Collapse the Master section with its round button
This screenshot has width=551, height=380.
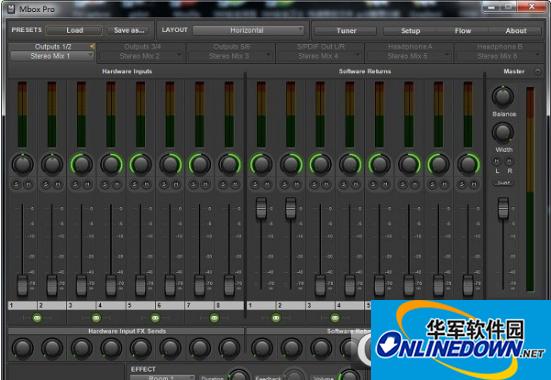(538, 71)
